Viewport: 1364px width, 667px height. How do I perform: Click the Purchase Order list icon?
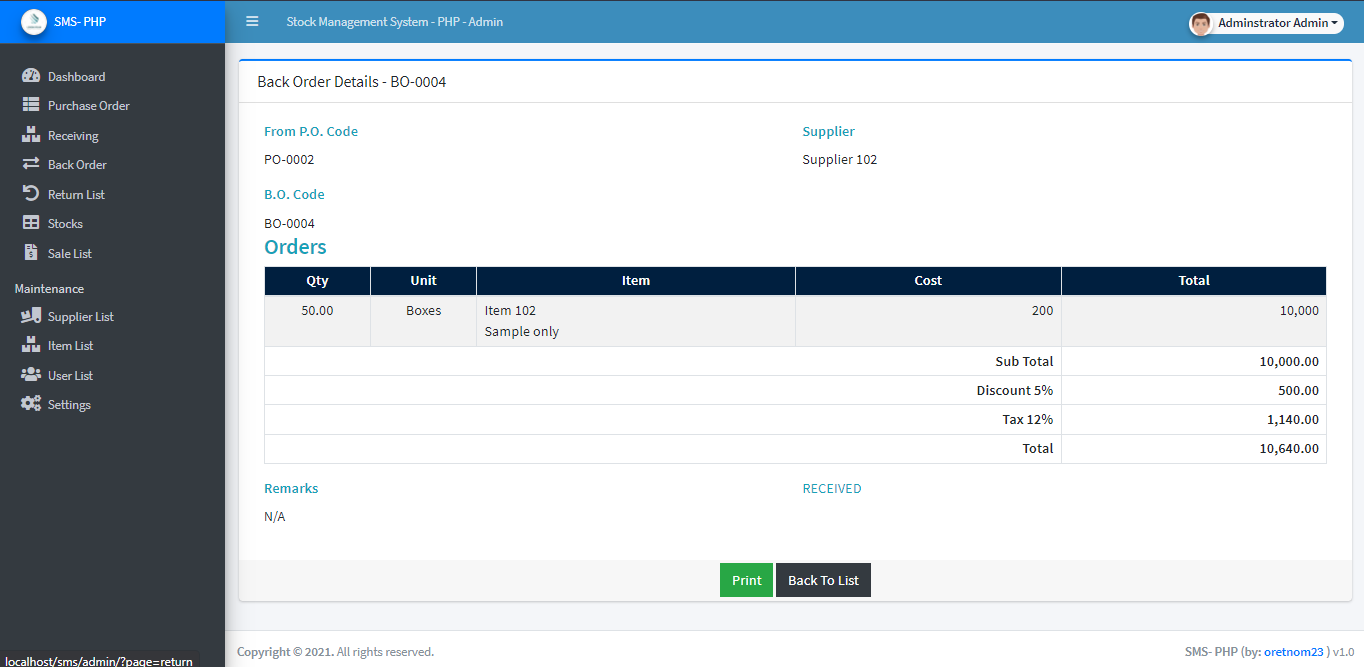(x=30, y=105)
